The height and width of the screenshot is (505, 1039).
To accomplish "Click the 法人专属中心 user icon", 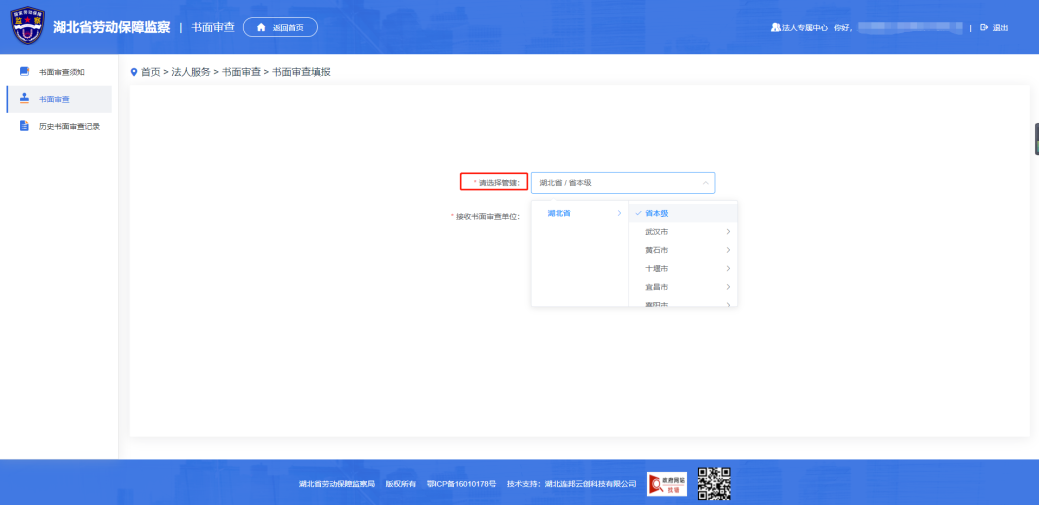I will pos(774,27).
